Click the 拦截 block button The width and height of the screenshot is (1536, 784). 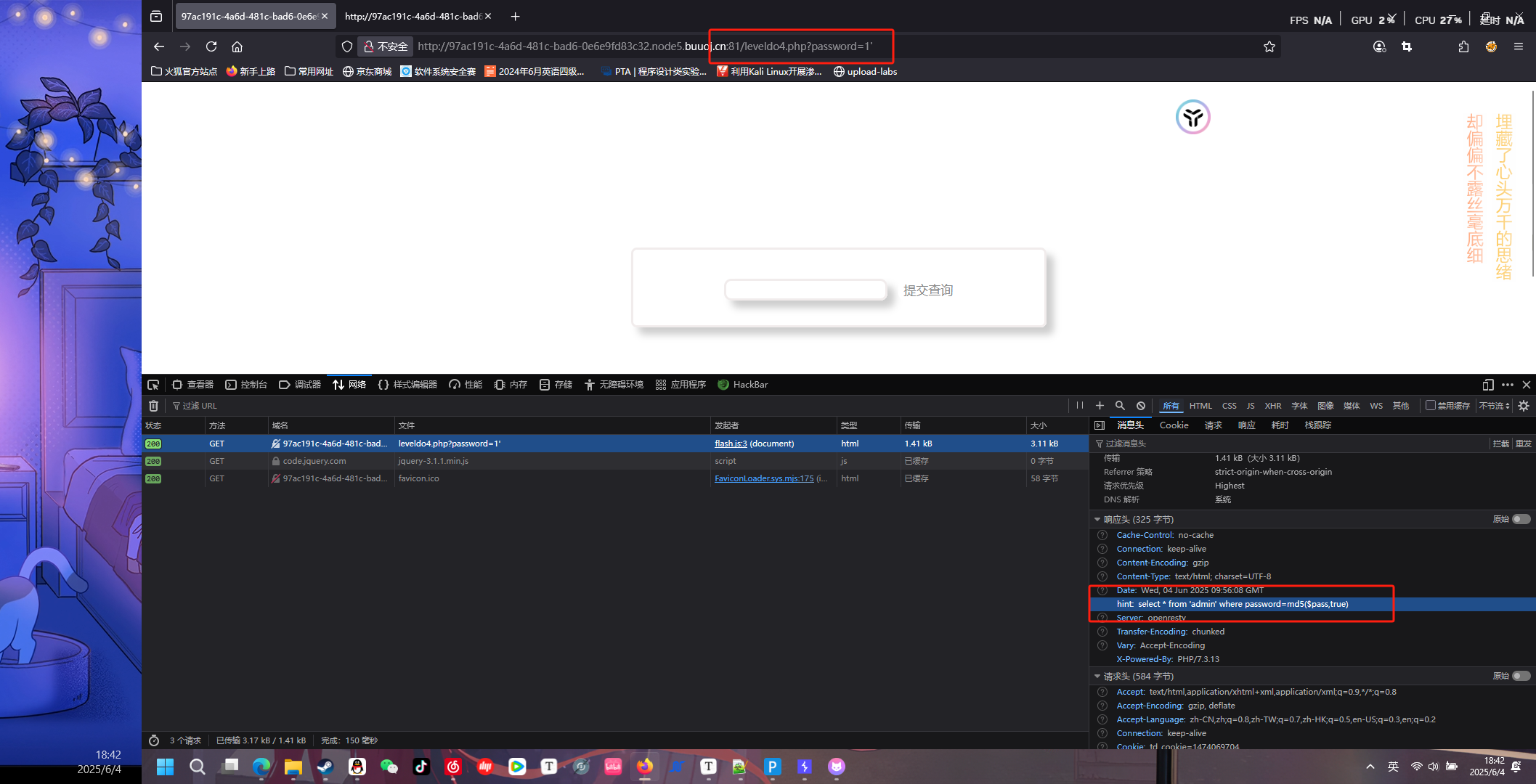1500,444
